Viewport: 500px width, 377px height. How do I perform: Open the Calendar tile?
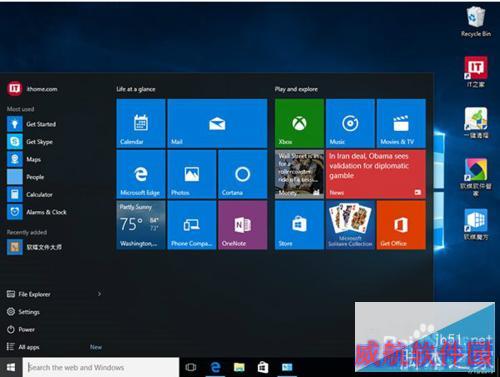pos(141,123)
